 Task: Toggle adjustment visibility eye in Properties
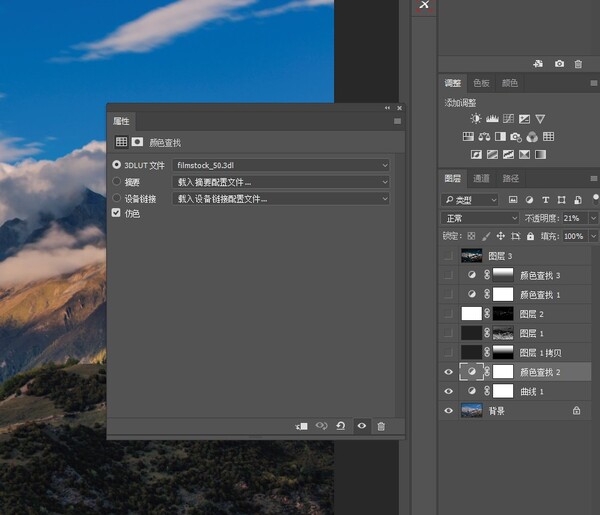click(x=362, y=426)
